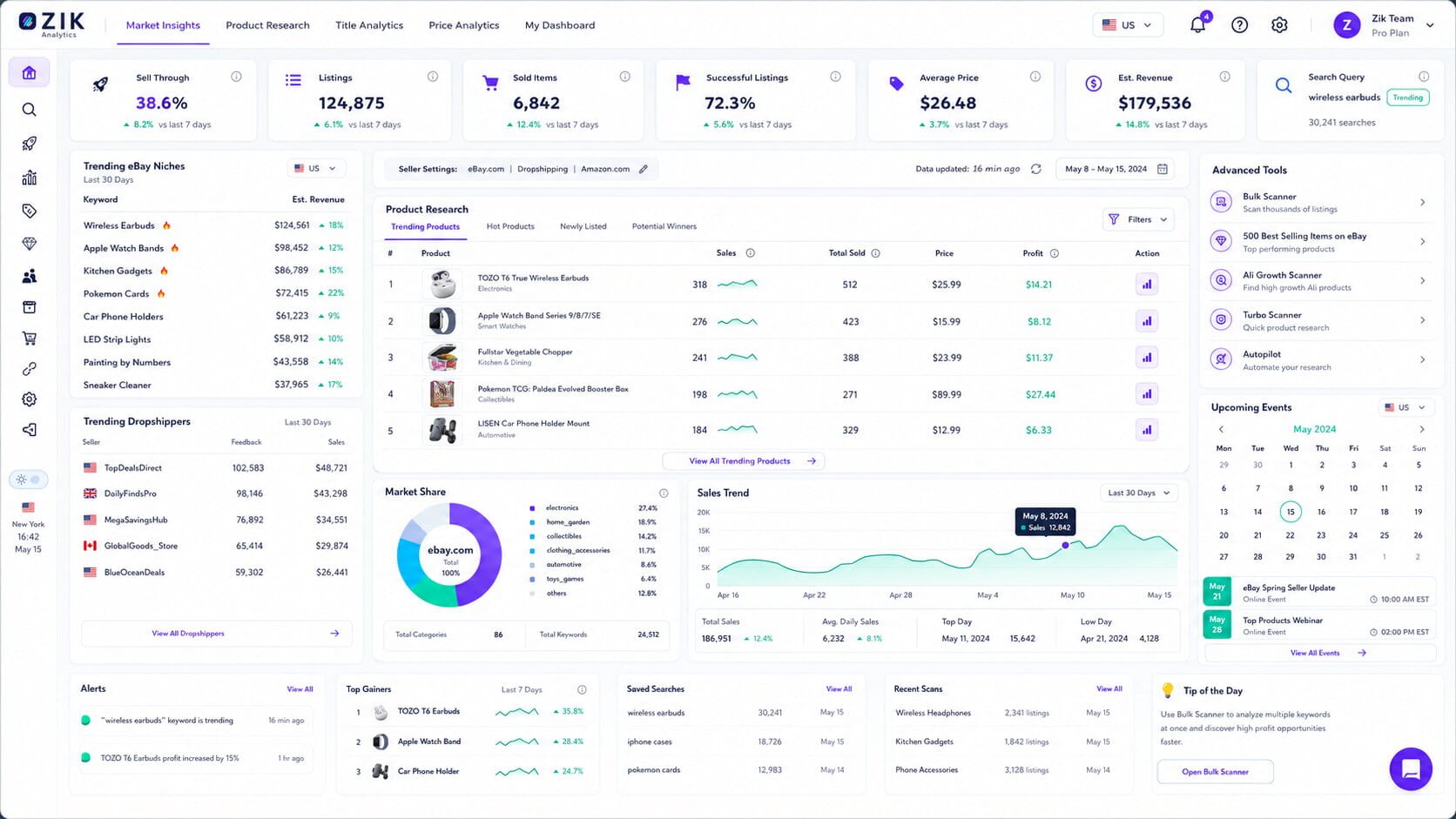Click info icon on Est. Revenue card
Viewport: 1456px width, 819px height.
tap(1225, 77)
